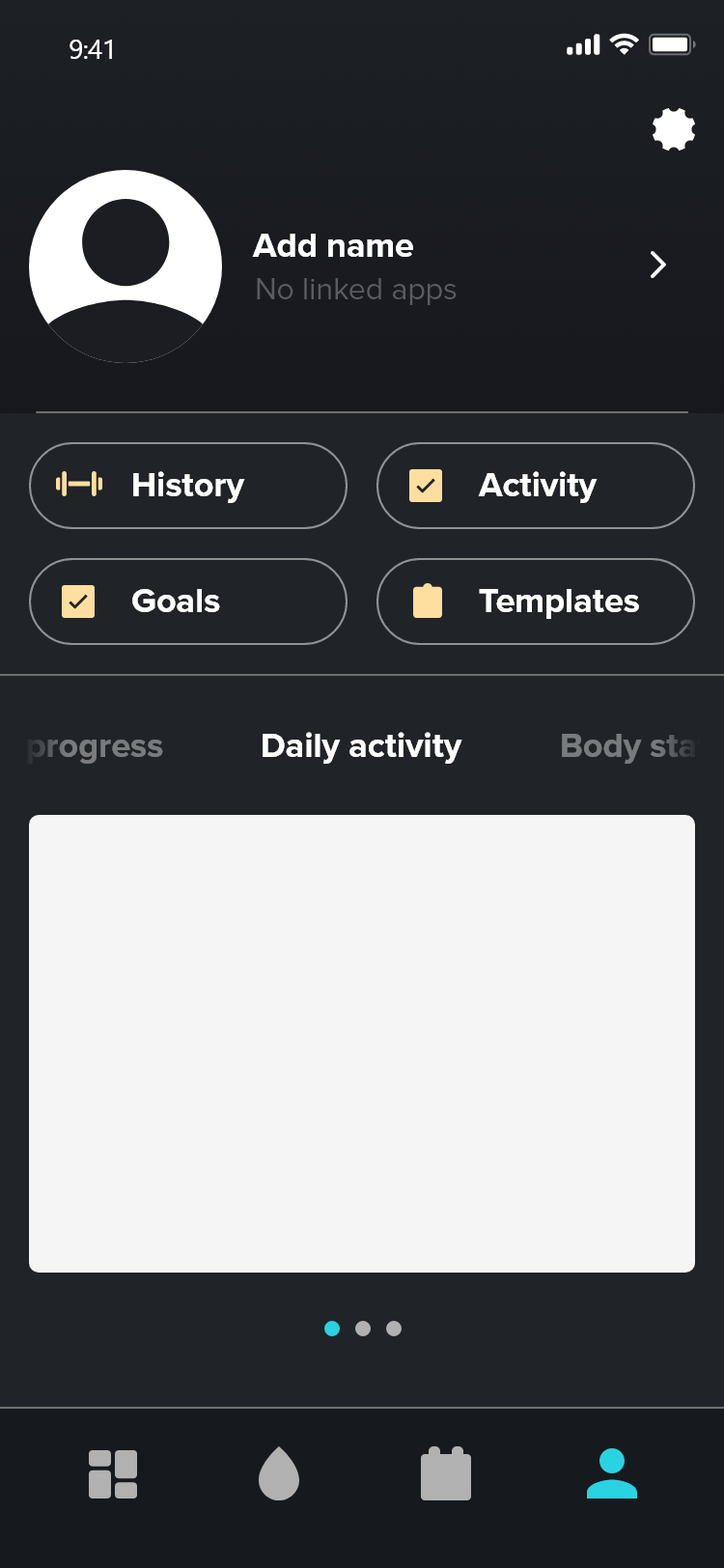Tap the empty daily activity chart card
Screen dimensions: 724x1568
tap(362, 1043)
